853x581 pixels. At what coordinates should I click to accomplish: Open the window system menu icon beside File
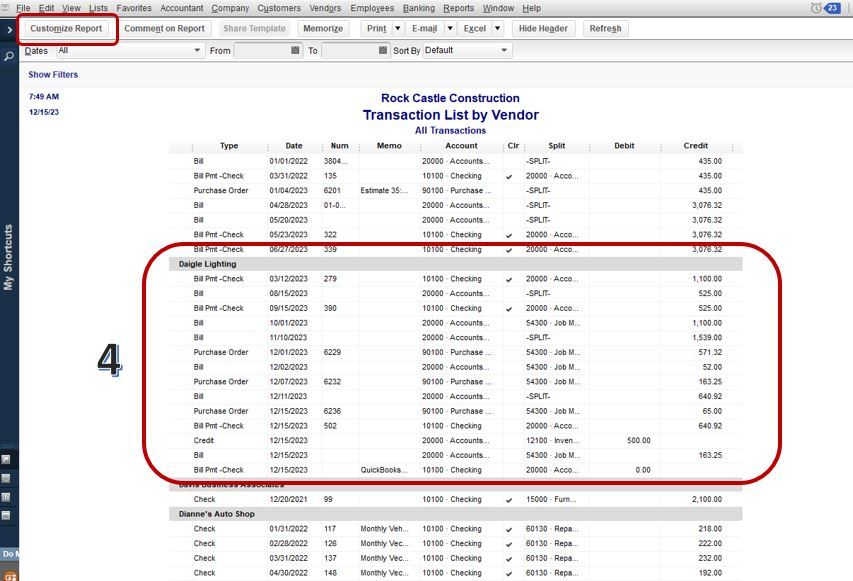5,8
